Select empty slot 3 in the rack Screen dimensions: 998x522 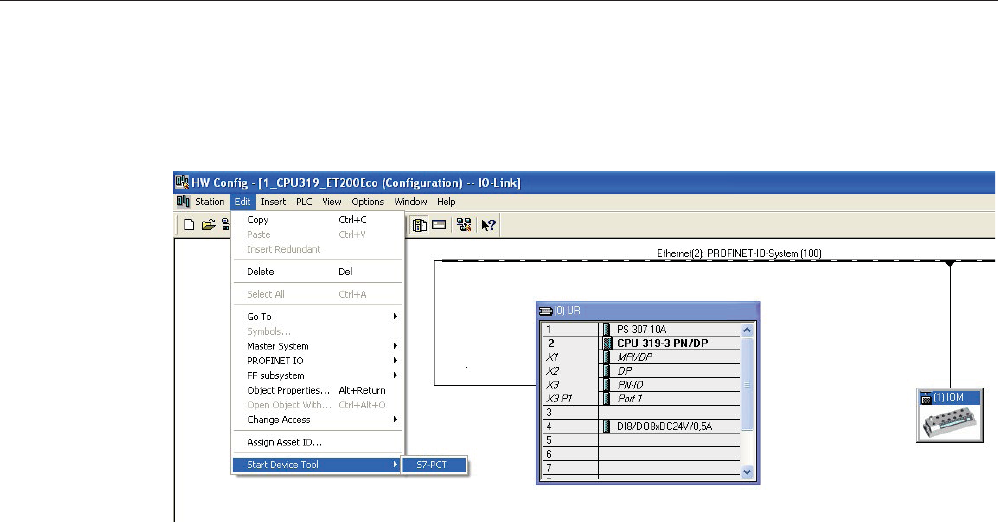click(641, 413)
